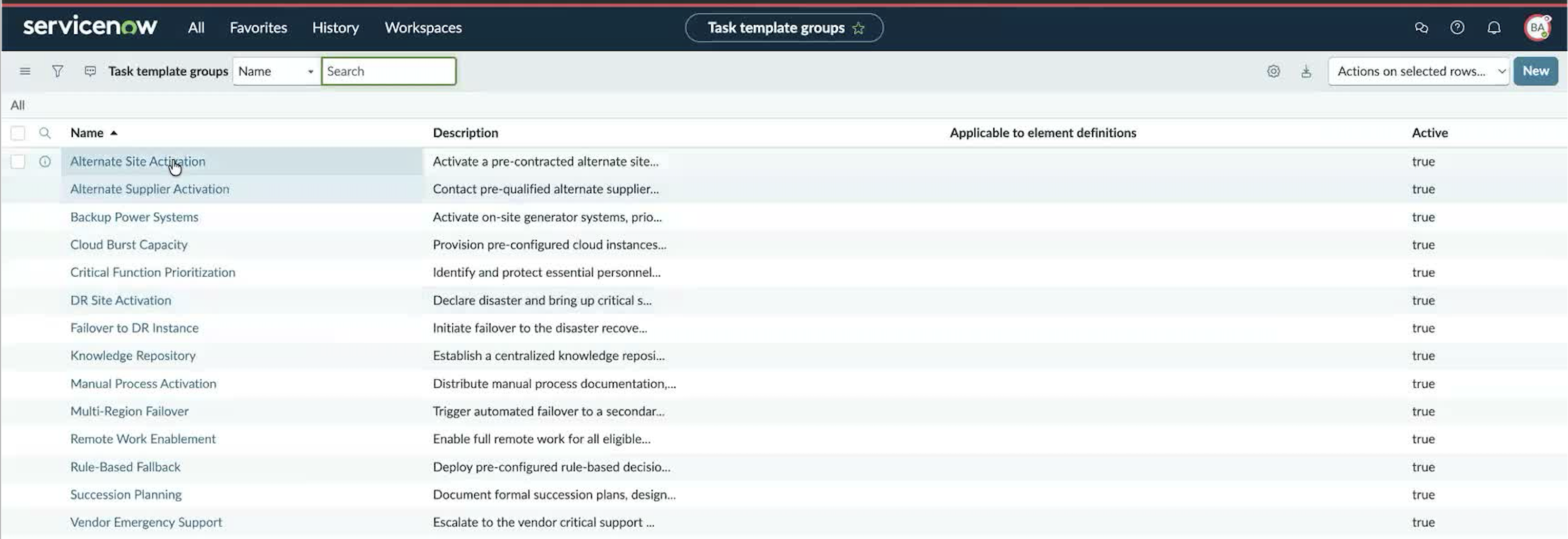Open the notifications bell icon
1568x539 pixels.
[x=1494, y=27]
